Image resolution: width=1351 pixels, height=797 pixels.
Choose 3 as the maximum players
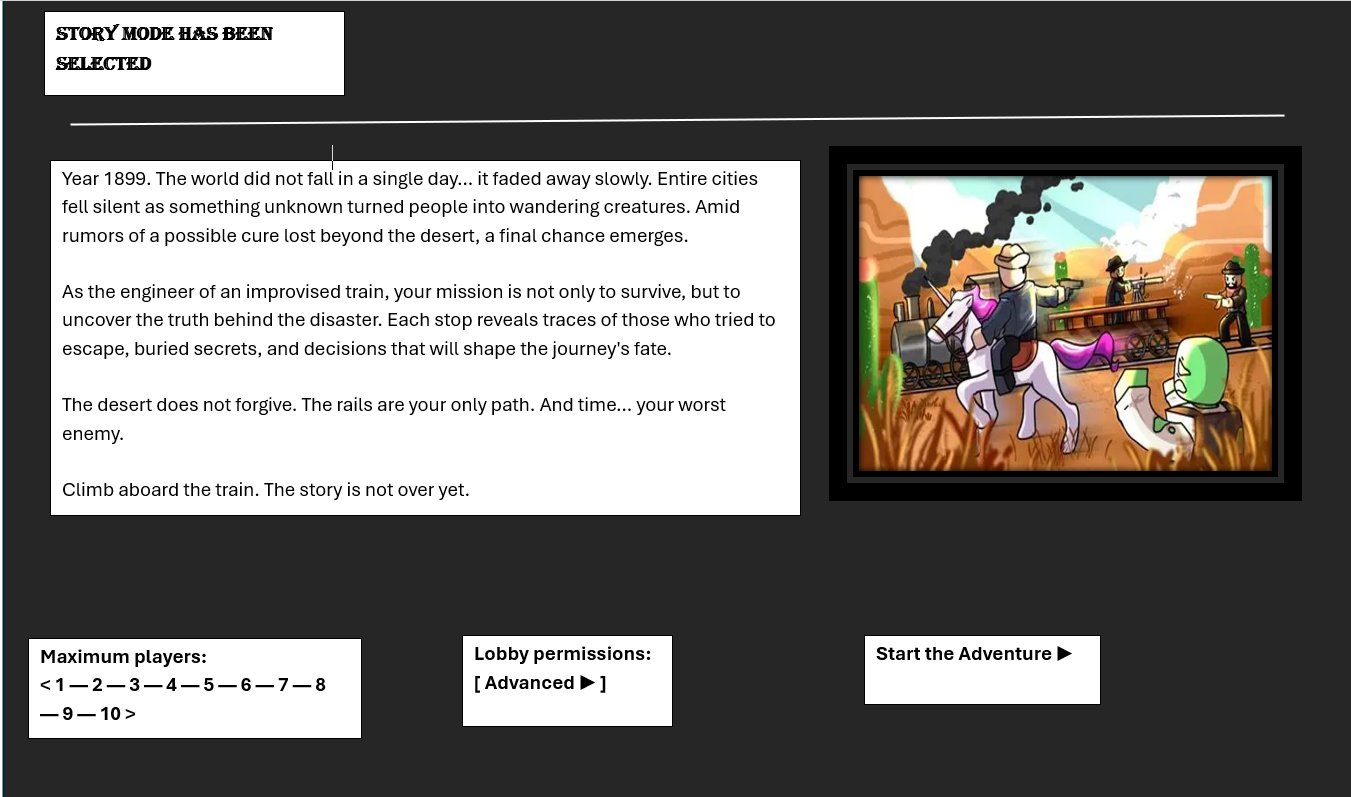tap(134, 685)
